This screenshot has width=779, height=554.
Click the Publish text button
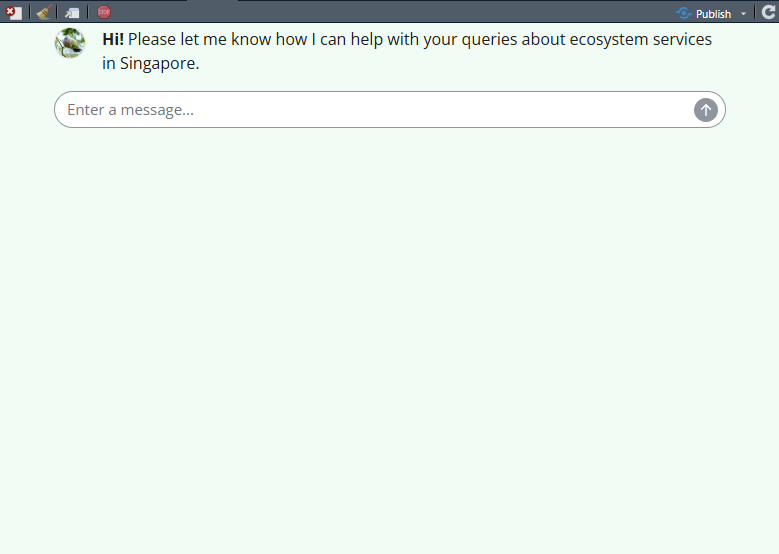[x=713, y=14]
